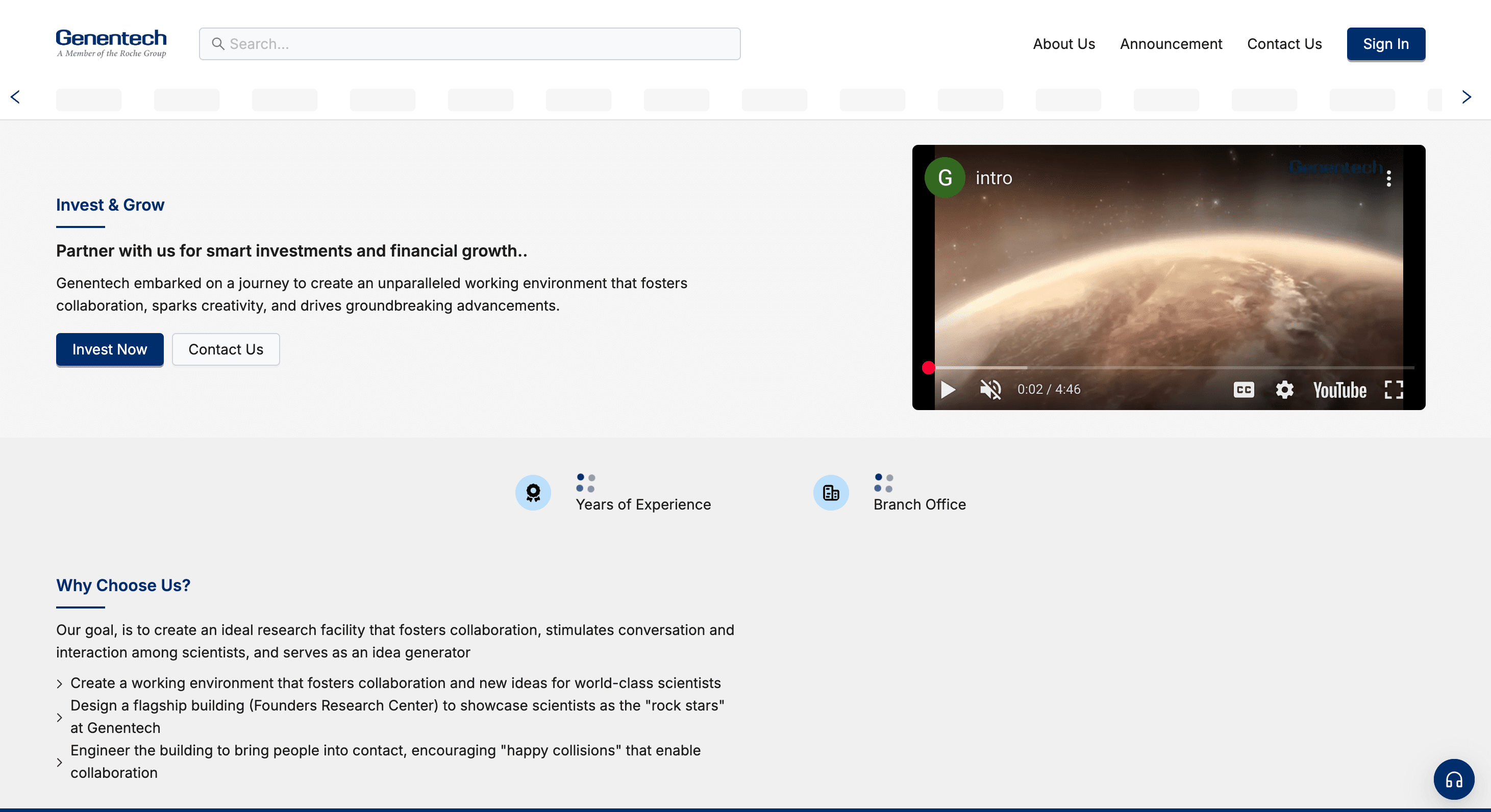Click the Sign In button
Screen dimensions: 1491x812
pos(1385,44)
